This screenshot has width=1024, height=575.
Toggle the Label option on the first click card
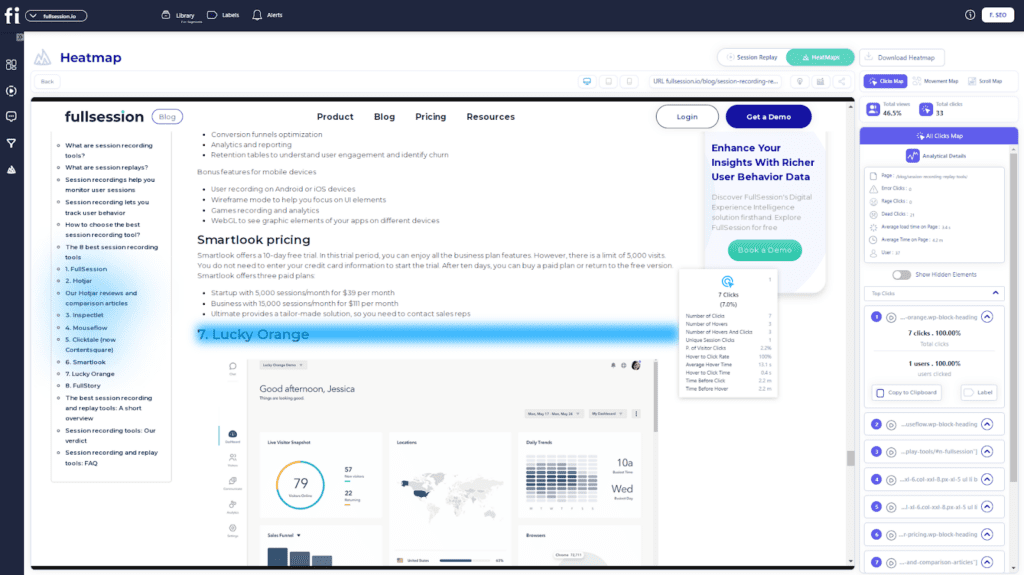click(968, 393)
